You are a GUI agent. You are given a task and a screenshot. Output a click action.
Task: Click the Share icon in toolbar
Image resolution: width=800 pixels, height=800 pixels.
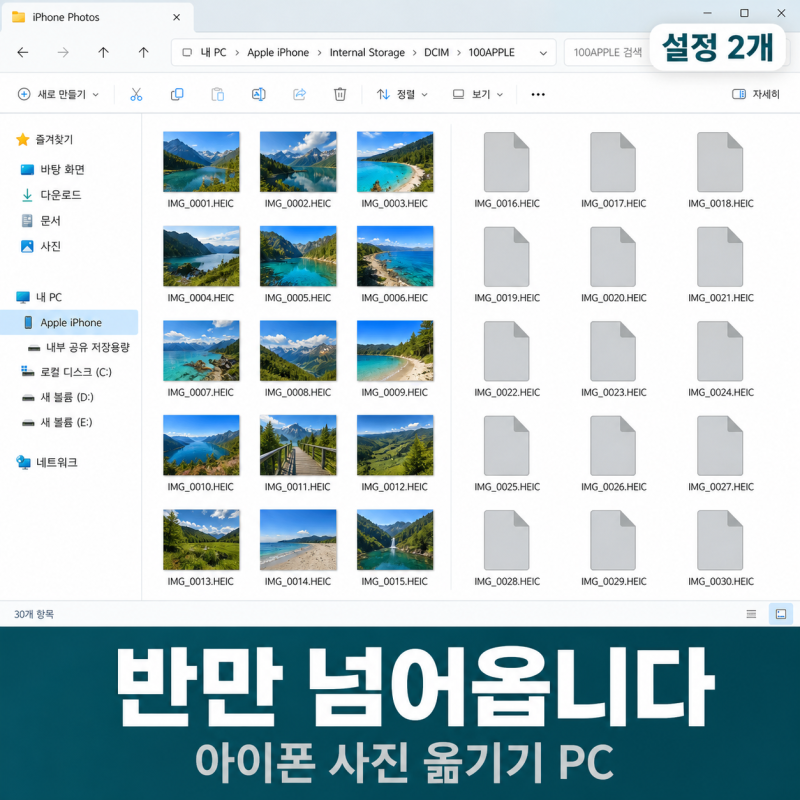[x=299, y=94]
